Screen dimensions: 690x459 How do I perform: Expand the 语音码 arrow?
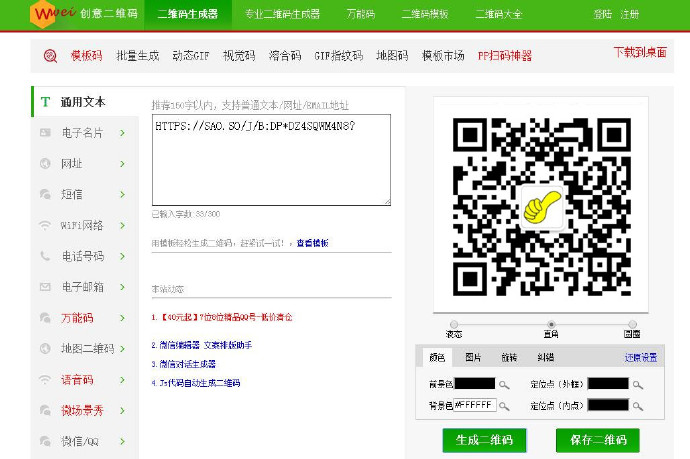tap(122, 380)
